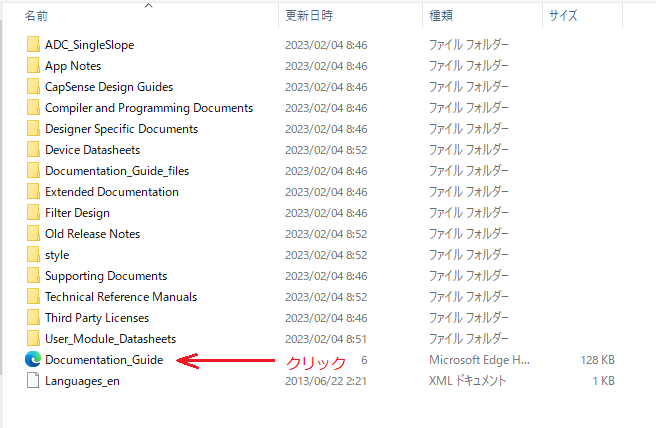656x428 pixels.
Task: Select the Third Party Licenses name
Action: click(x=97, y=318)
